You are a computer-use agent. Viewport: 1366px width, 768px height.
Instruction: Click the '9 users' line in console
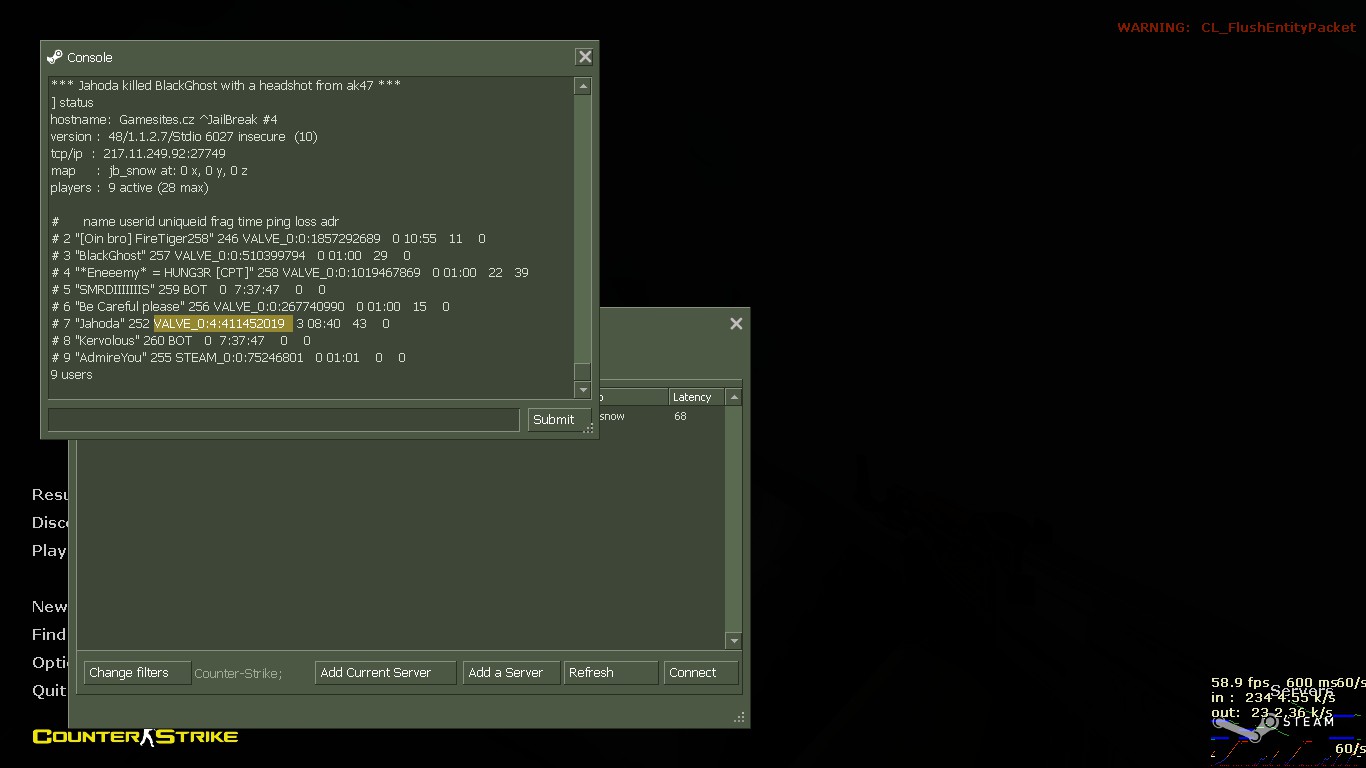(x=71, y=375)
